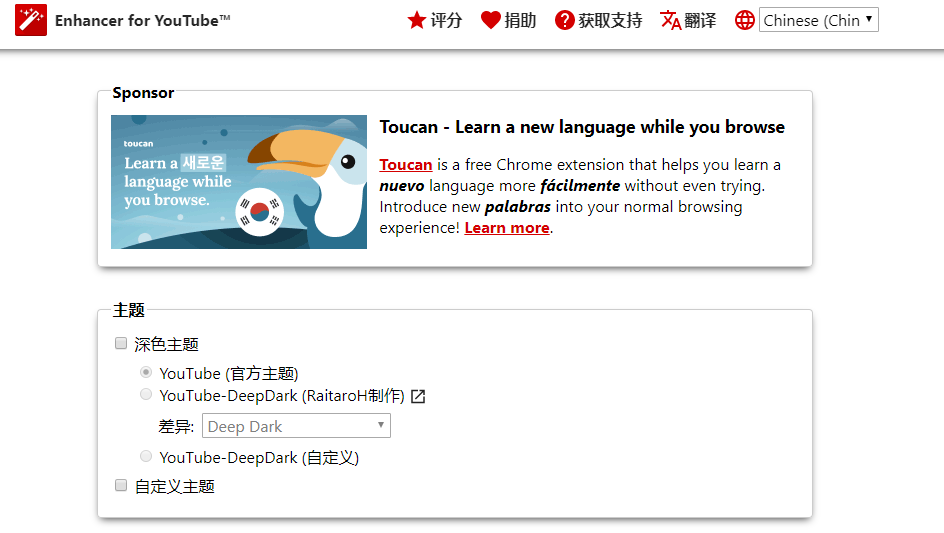Click the heart icon next to 捐助
944x533 pixels.
[491, 20]
